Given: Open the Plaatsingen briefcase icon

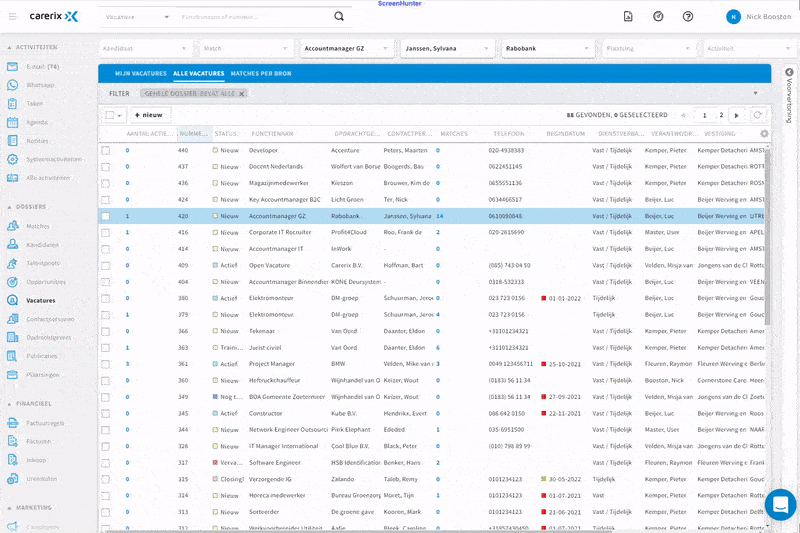Looking at the screenshot, I should pyautogui.click(x=12, y=375).
